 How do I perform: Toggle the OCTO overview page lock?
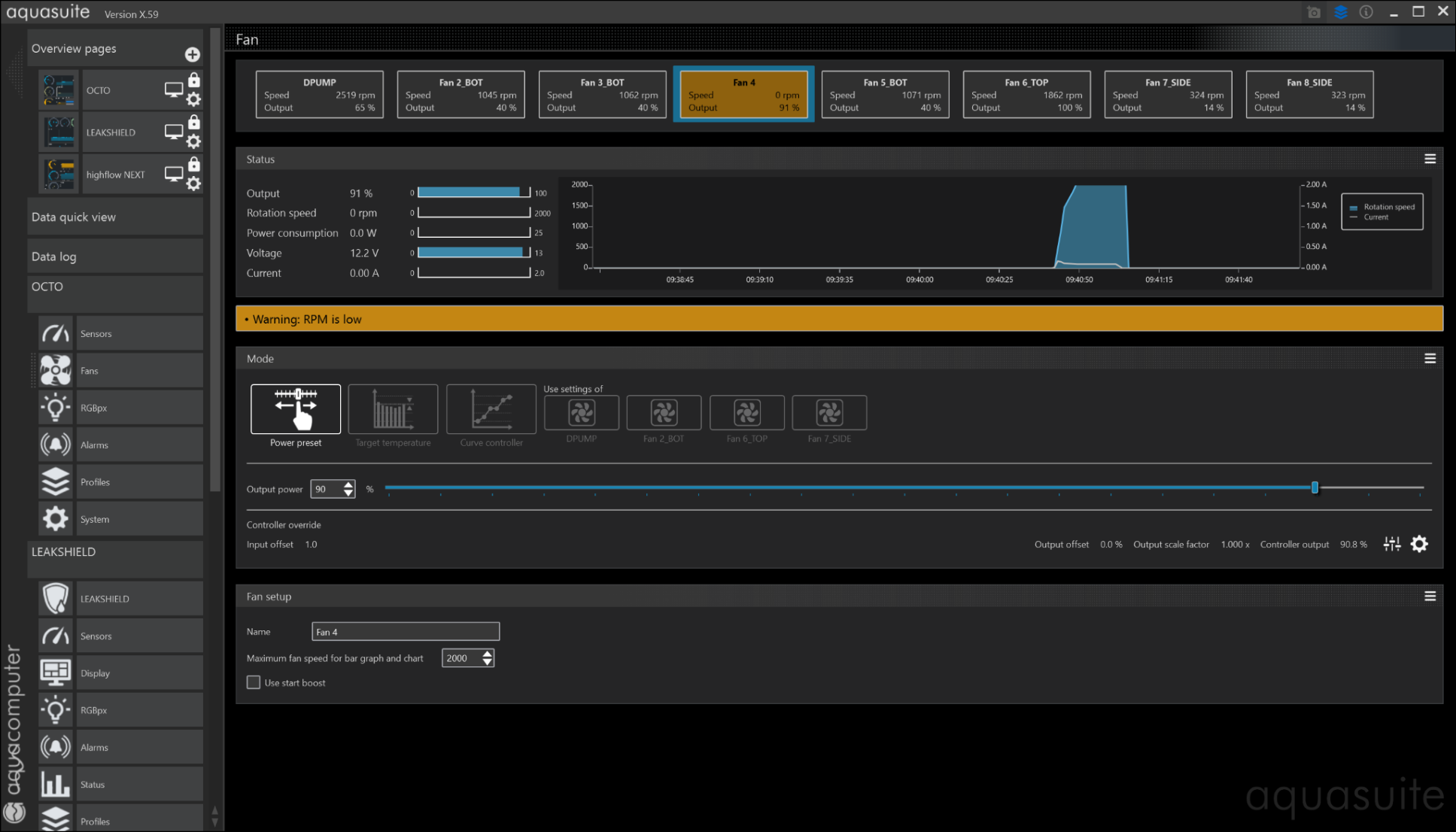click(x=194, y=80)
